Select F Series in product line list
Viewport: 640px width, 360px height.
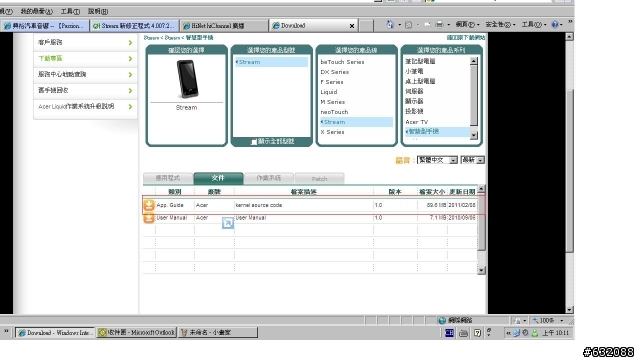(332, 82)
